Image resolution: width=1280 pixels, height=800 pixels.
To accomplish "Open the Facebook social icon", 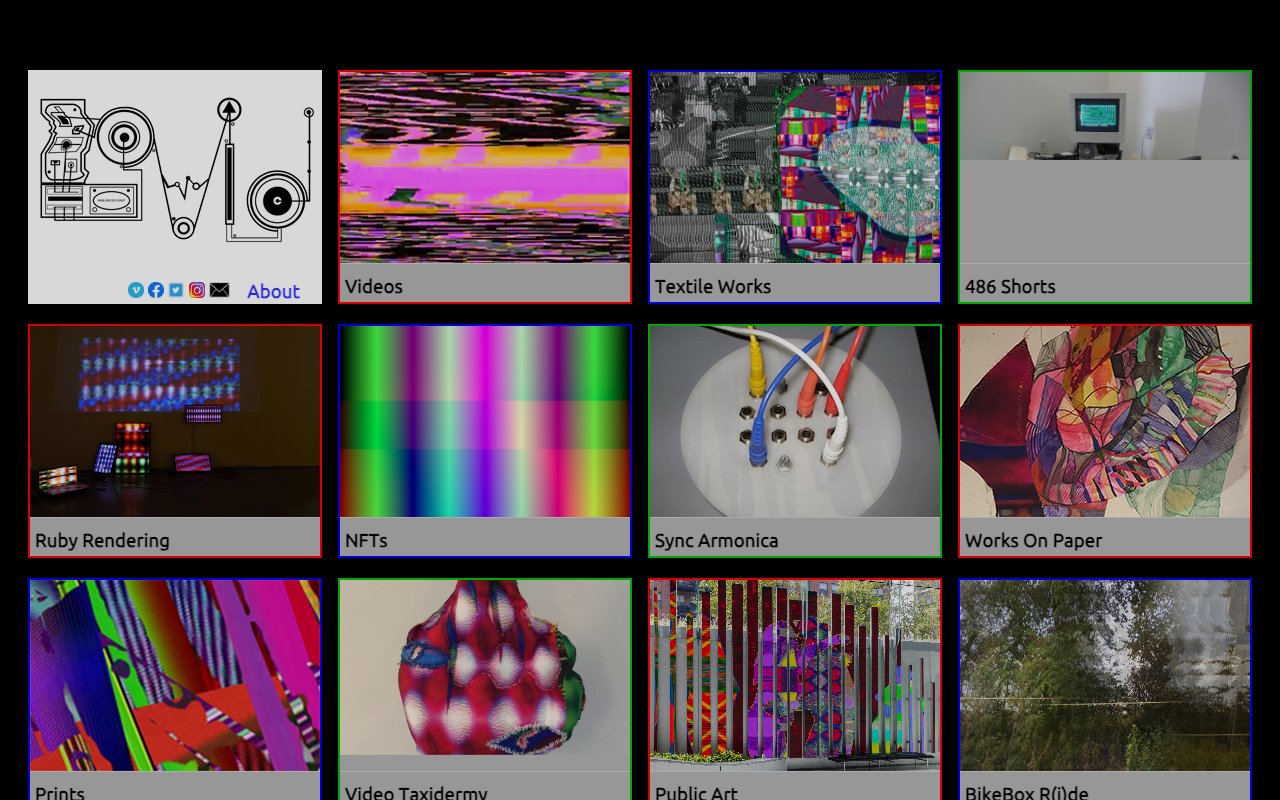I will (x=156, y=290).
